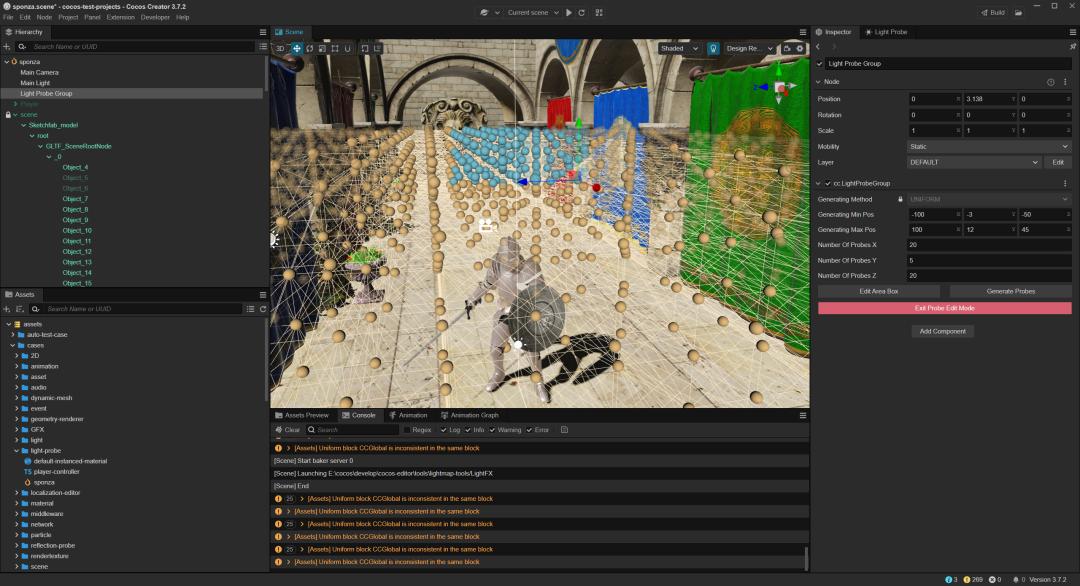1080x586 pixels.
Task: Open cc.LightProbeGroup component options menu
Action: click(x=1065, y=184)
